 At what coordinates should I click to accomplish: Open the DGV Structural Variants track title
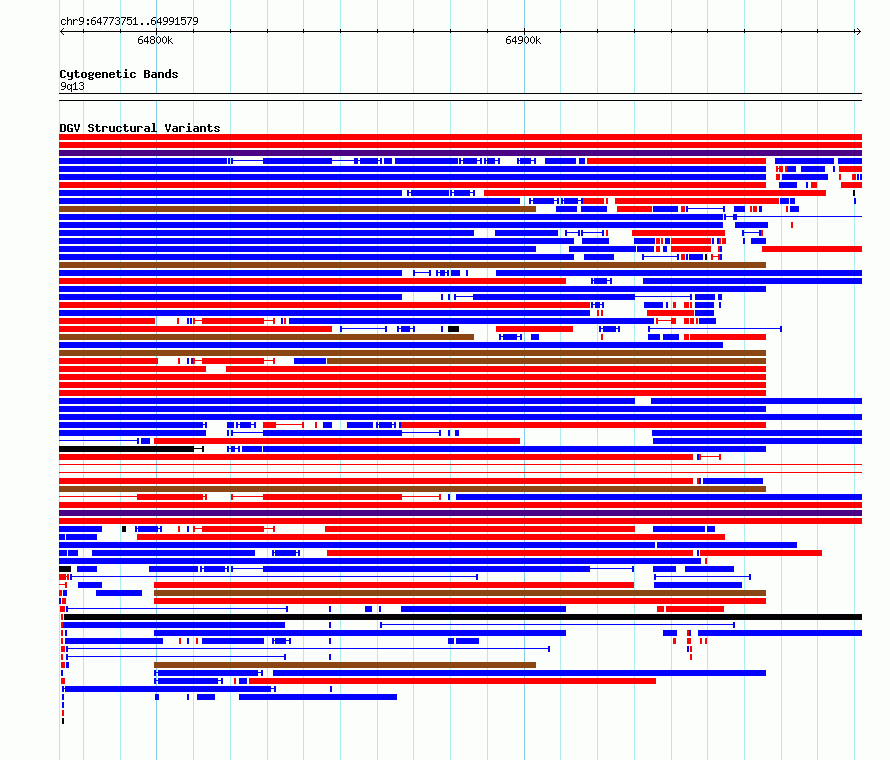(x=140, y=128)
